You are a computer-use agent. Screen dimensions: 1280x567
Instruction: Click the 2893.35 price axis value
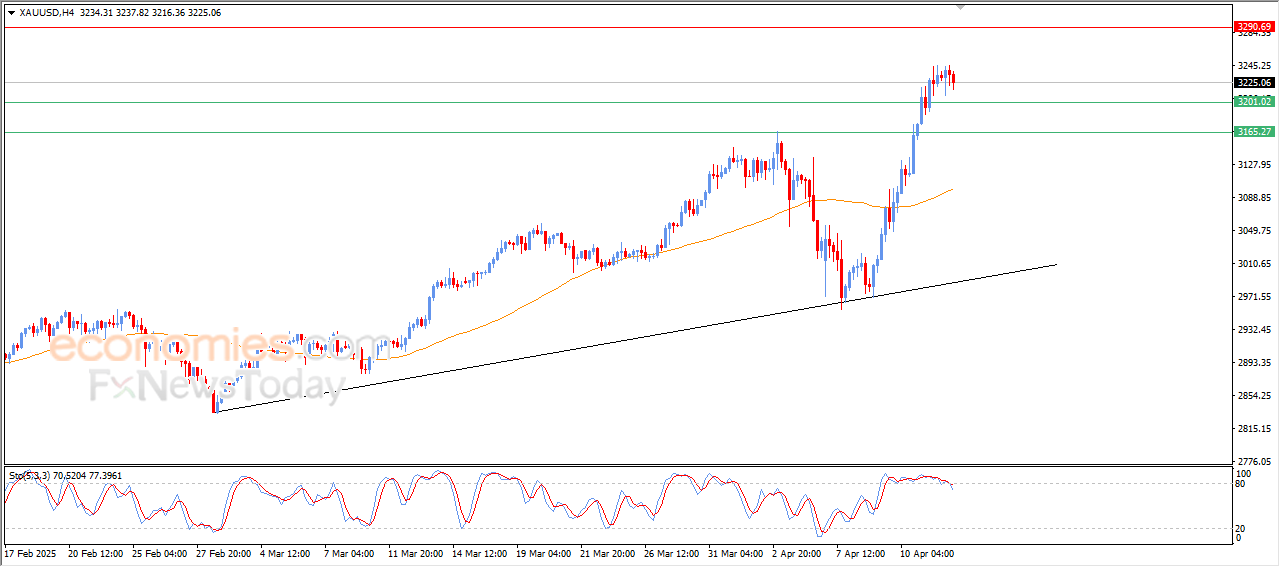[x=1254, y=363]
